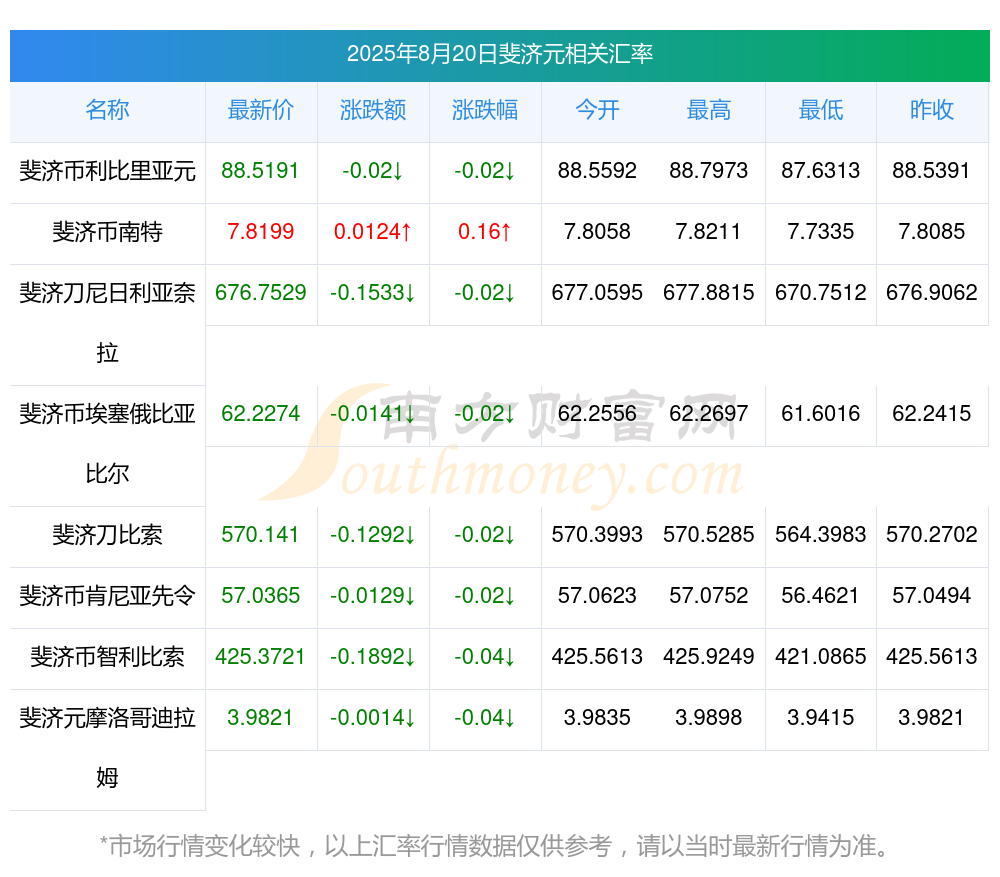Click the low value 56.4621
This screenshot has height=877, width=1000.
coord(821,595)
